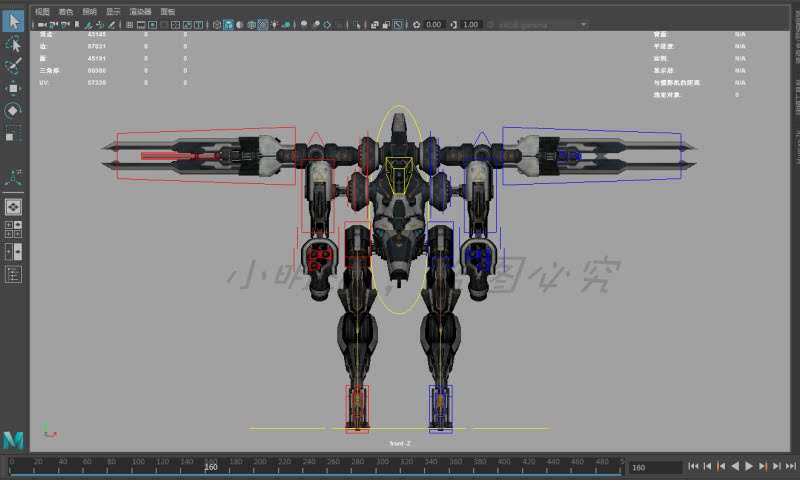The width and height of the screenshot is (800, 480).
Task: Open the 着色 (Shading) panel menu
Action: [x=66, y=11]
